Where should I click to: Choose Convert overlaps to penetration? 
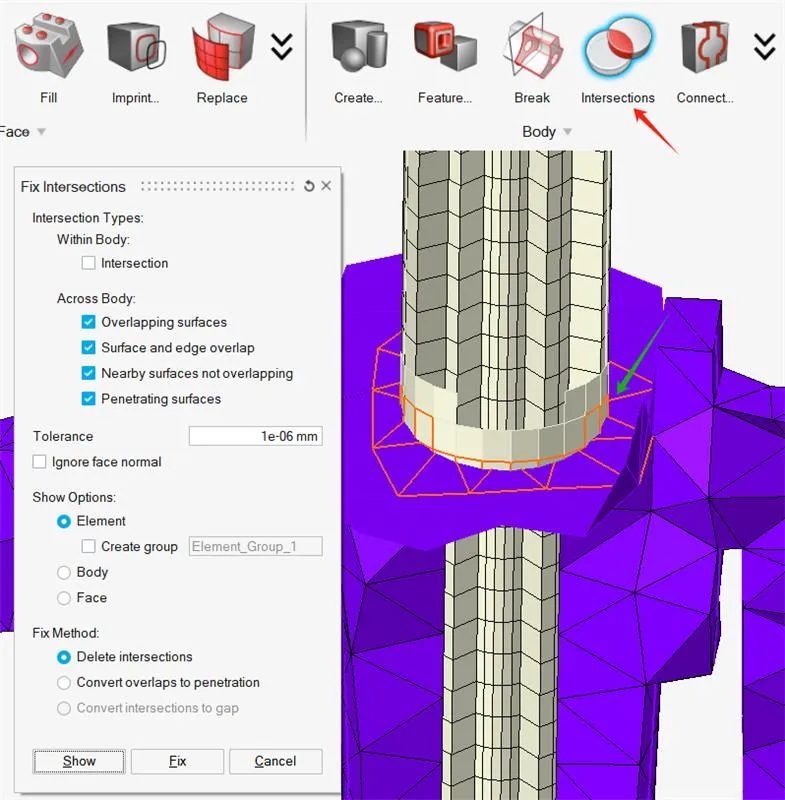click(x=64, y=682)
